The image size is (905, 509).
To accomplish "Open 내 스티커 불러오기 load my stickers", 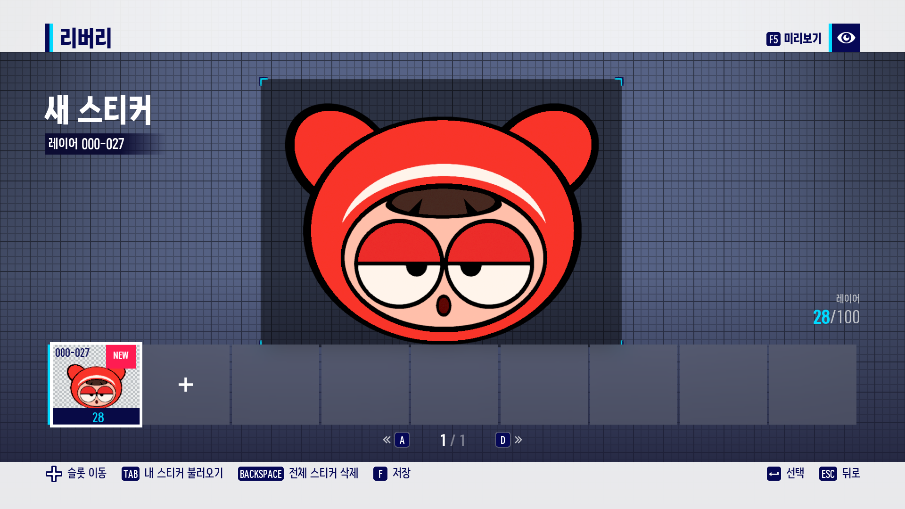I will [184, 473].
